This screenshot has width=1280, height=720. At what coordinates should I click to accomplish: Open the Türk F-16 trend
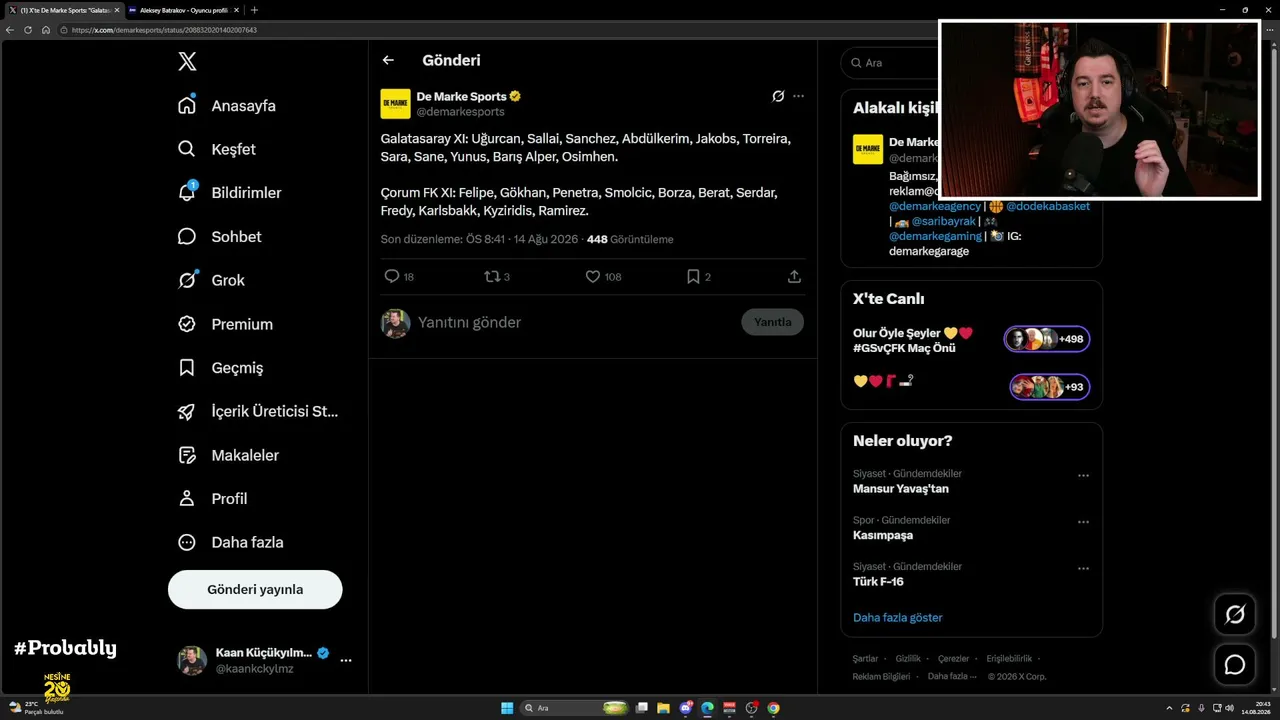click(878, 581)
